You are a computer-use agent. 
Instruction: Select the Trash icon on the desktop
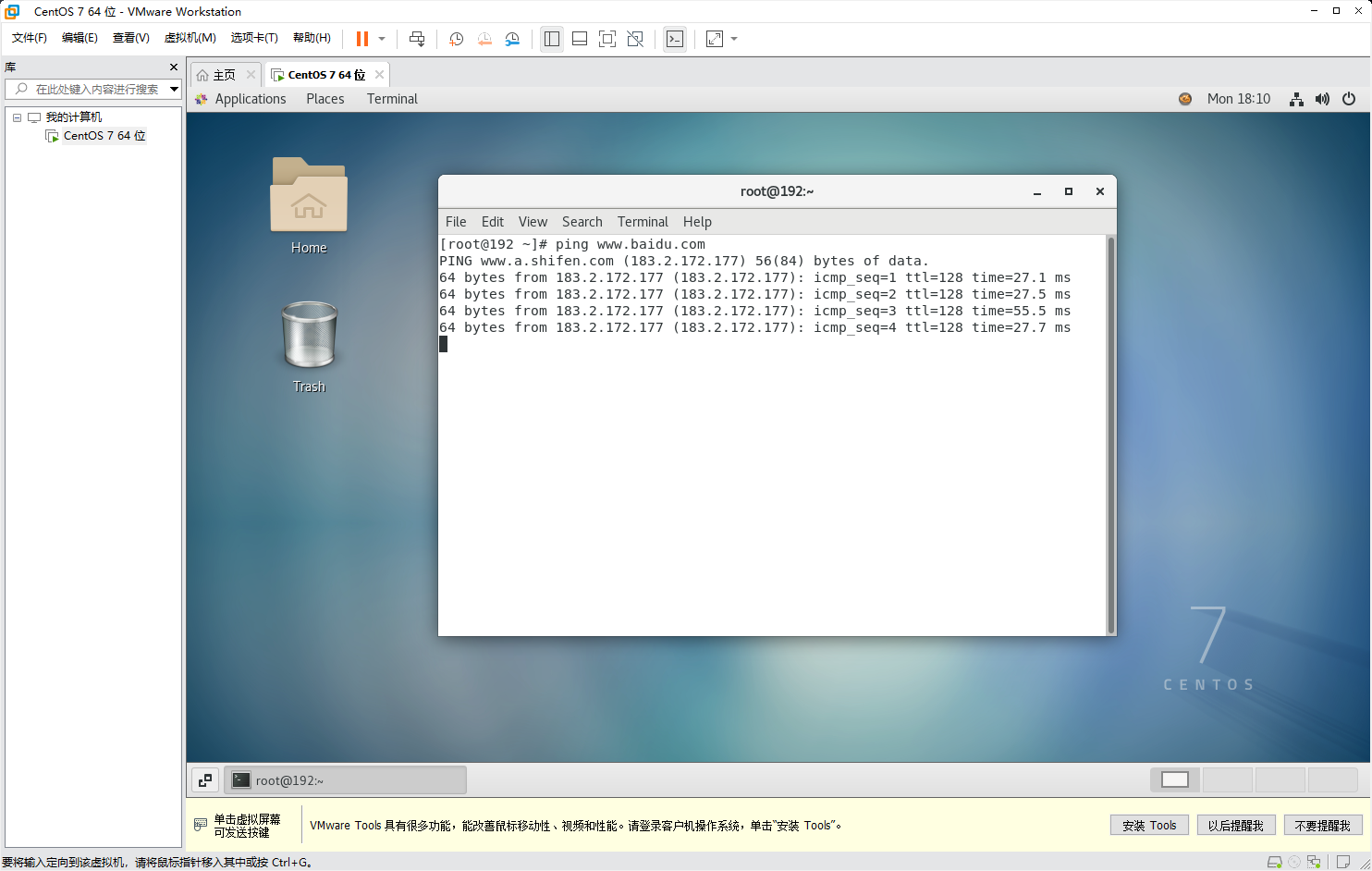click(x=309, y=347)
